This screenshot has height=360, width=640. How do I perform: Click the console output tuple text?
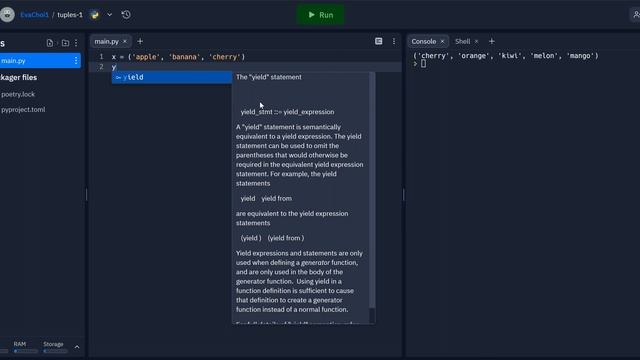click(506, 56)
